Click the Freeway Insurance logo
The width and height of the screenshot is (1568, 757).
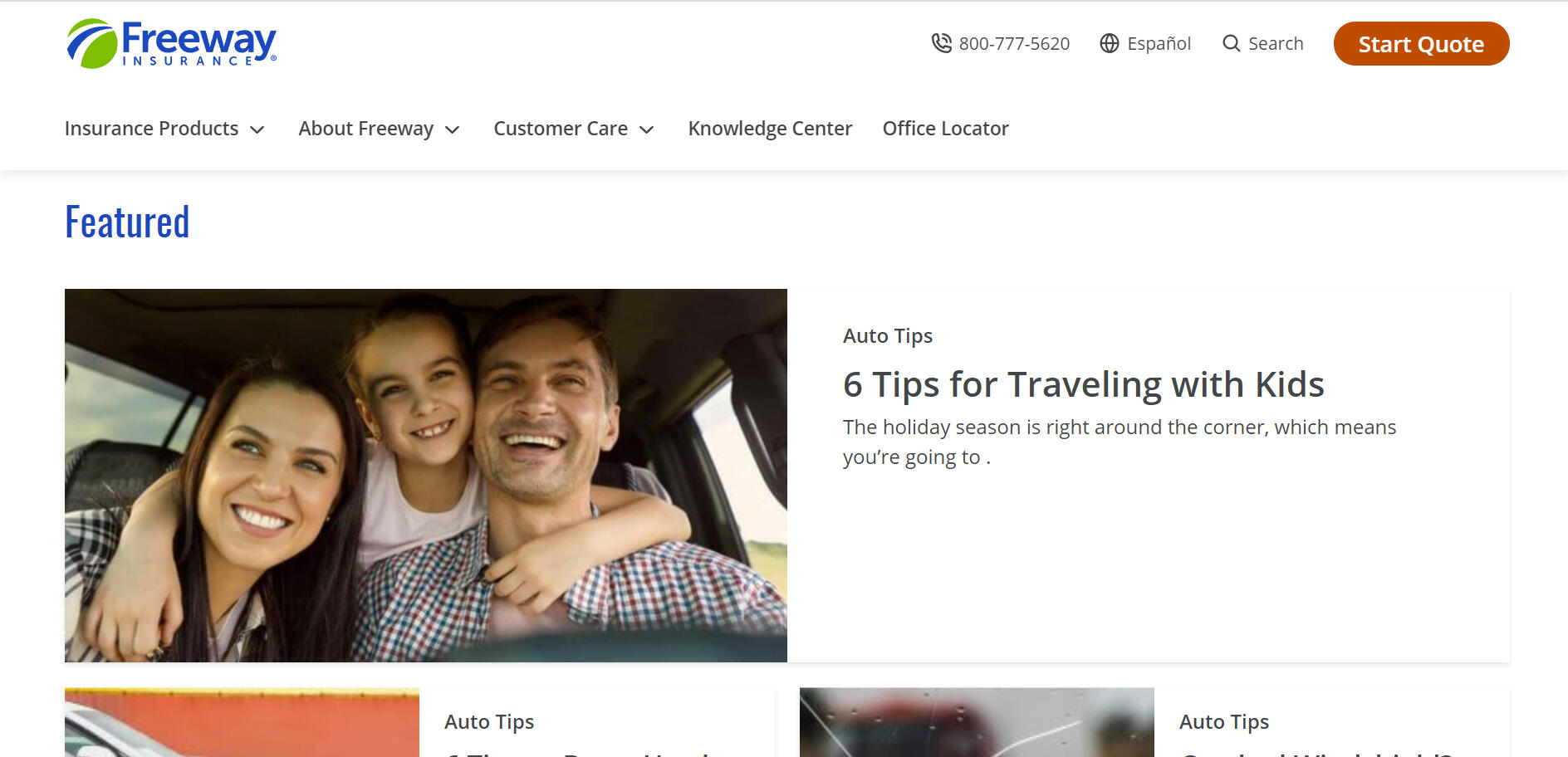pyautogui.click(x=170, y=43)
